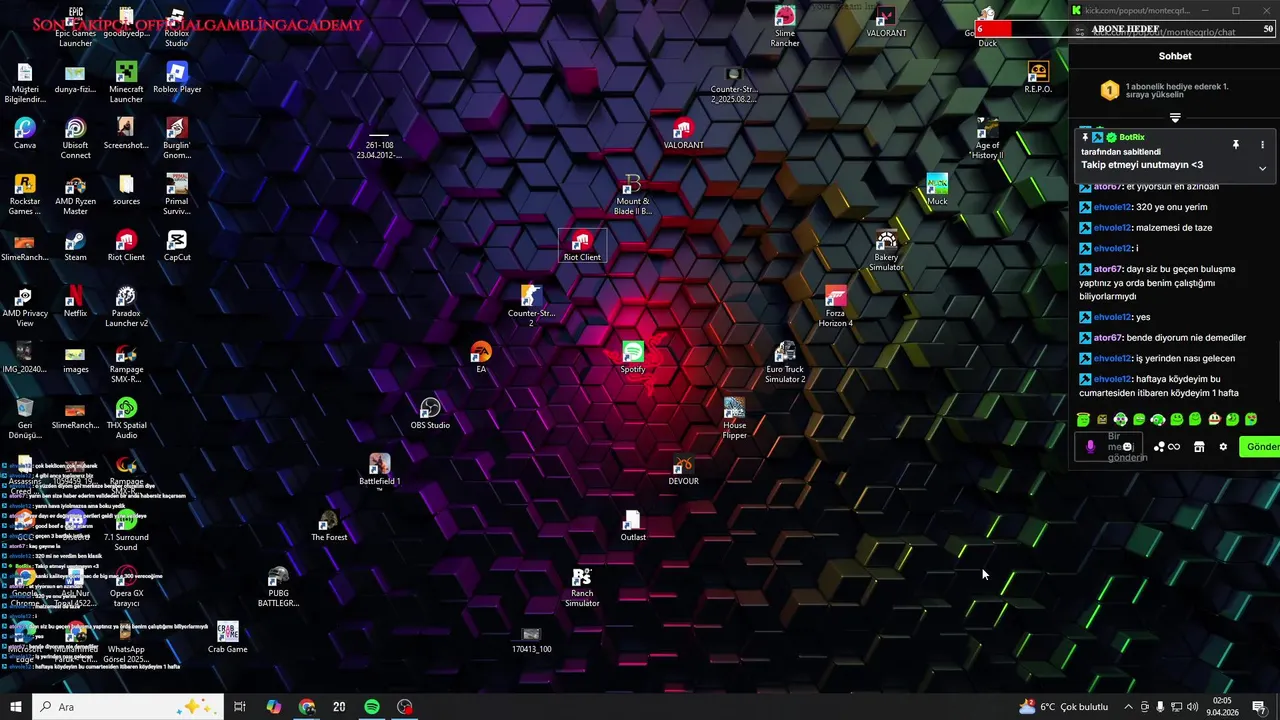Unpin the BotRix pinned chat message
The height and width of the screenshot is (720, 1280).
point(1236,145)
